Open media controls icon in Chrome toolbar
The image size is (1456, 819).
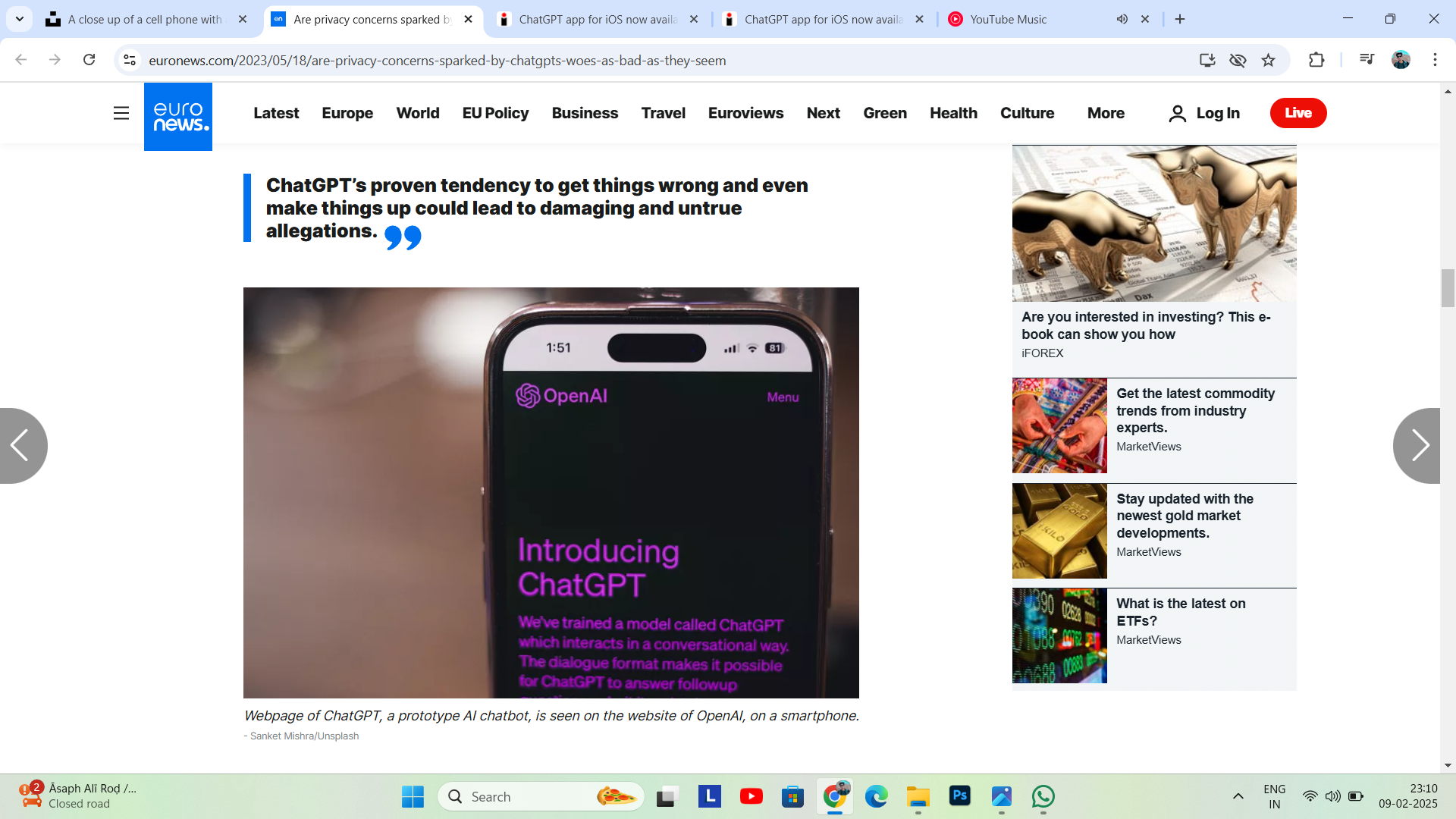click(1367, 60)
